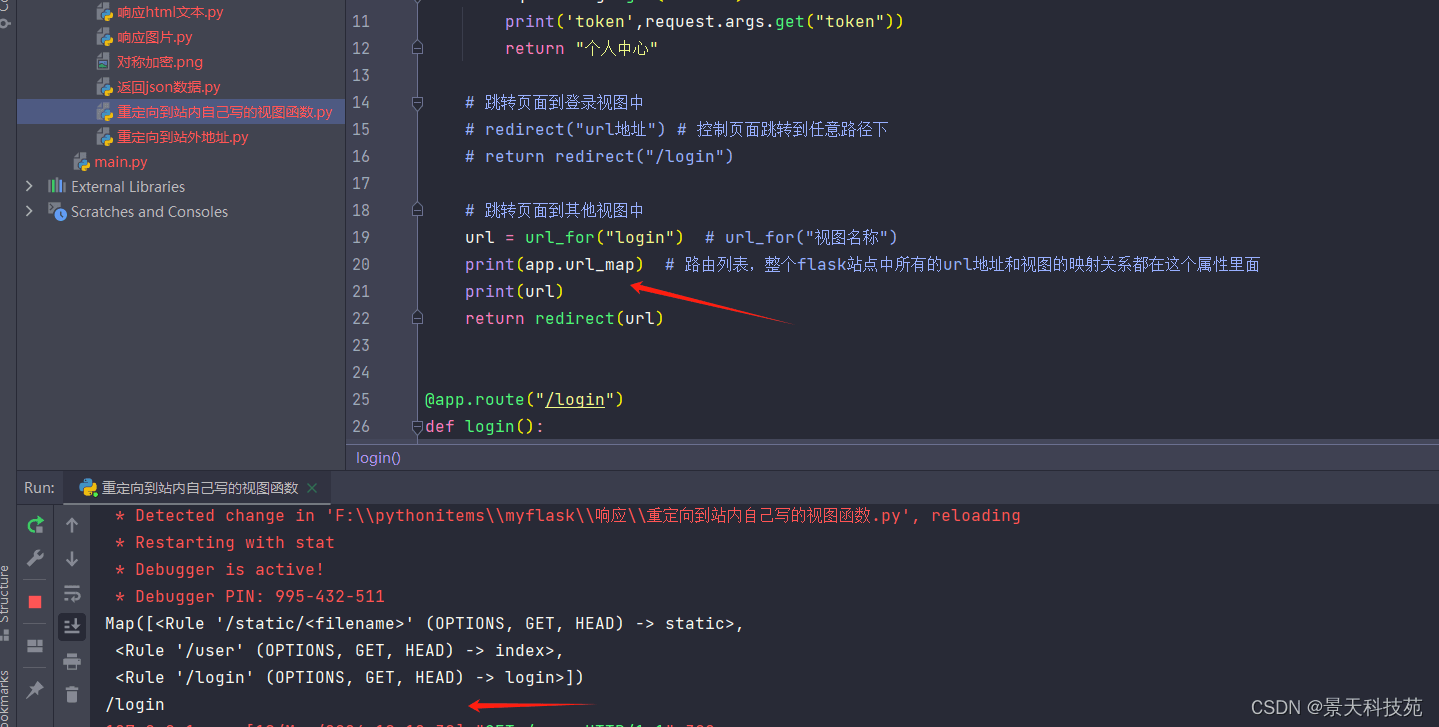The image size is (1439, 727).
Task: Click "Debugger PIN: 995-432-511" console line
Action: 250,596
